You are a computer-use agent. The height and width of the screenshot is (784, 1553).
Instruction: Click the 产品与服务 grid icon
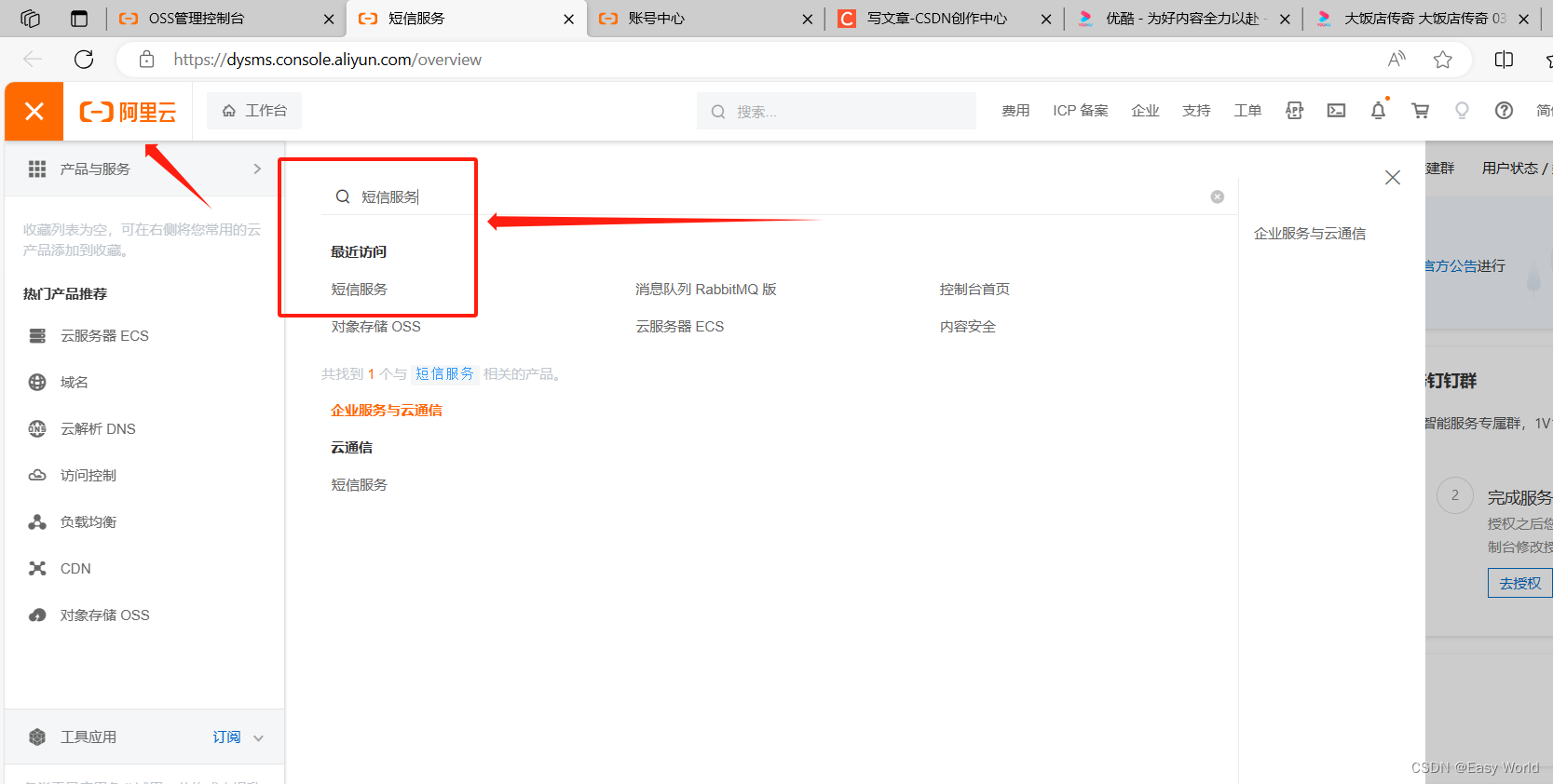37,169
